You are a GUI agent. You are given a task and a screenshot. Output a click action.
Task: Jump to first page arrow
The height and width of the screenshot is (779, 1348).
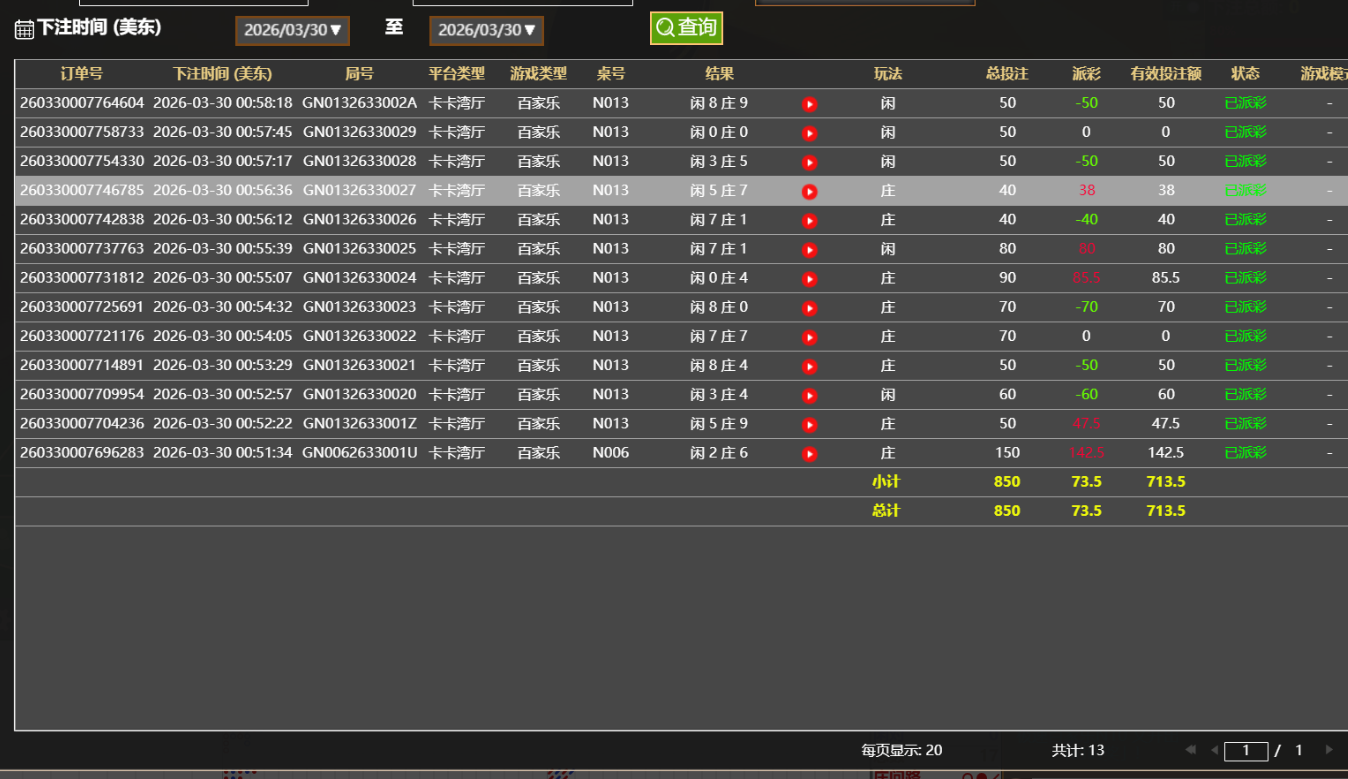click(1190, 750)
